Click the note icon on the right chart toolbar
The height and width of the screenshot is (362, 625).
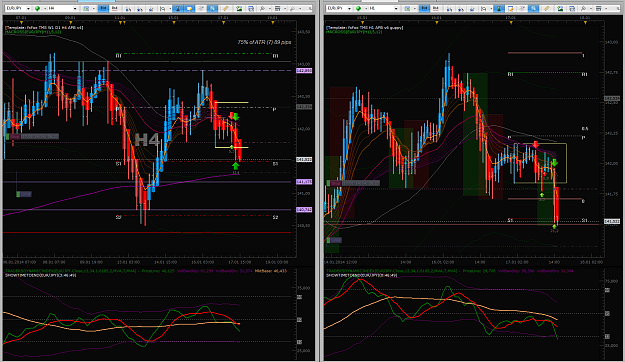pos(510,8)
